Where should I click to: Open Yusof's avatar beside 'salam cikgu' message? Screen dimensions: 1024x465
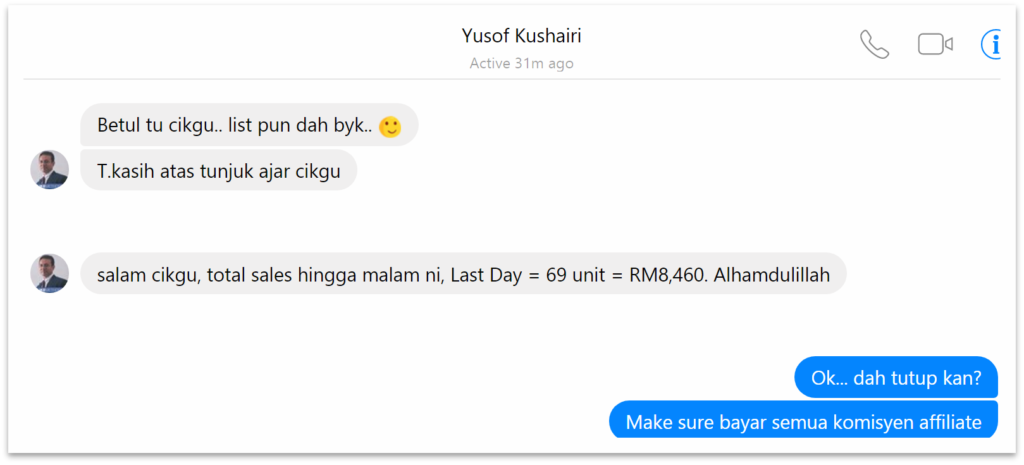(x=50, y=273)
